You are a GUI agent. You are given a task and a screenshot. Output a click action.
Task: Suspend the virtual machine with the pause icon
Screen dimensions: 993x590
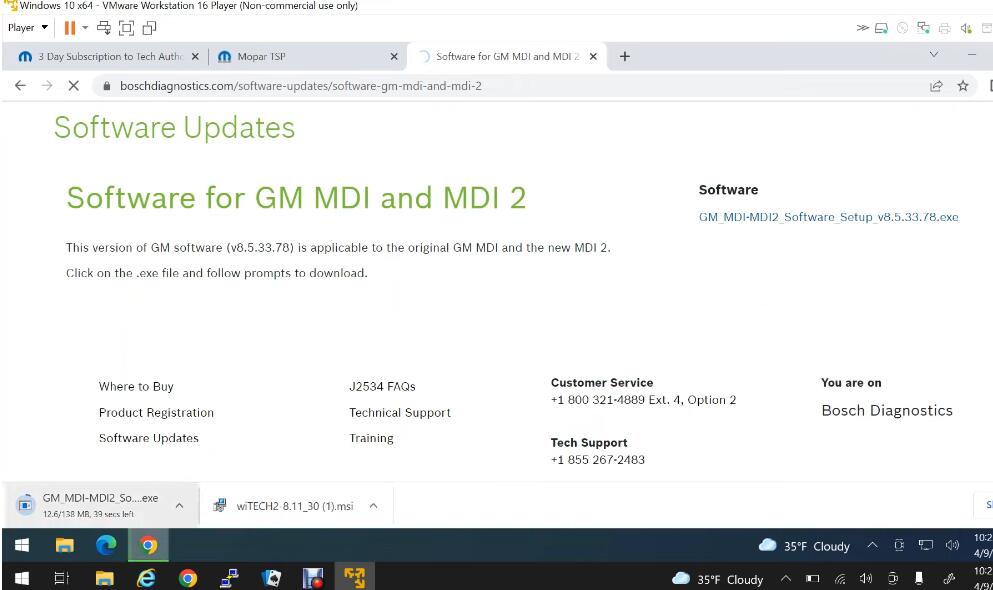[x=70, y=28]
